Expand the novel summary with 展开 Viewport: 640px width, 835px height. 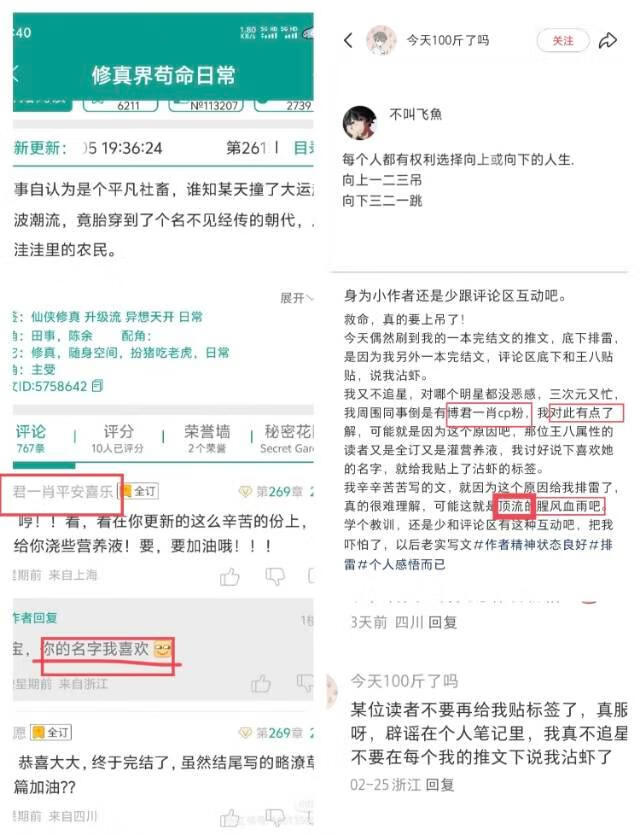click(x=297, y=298)
